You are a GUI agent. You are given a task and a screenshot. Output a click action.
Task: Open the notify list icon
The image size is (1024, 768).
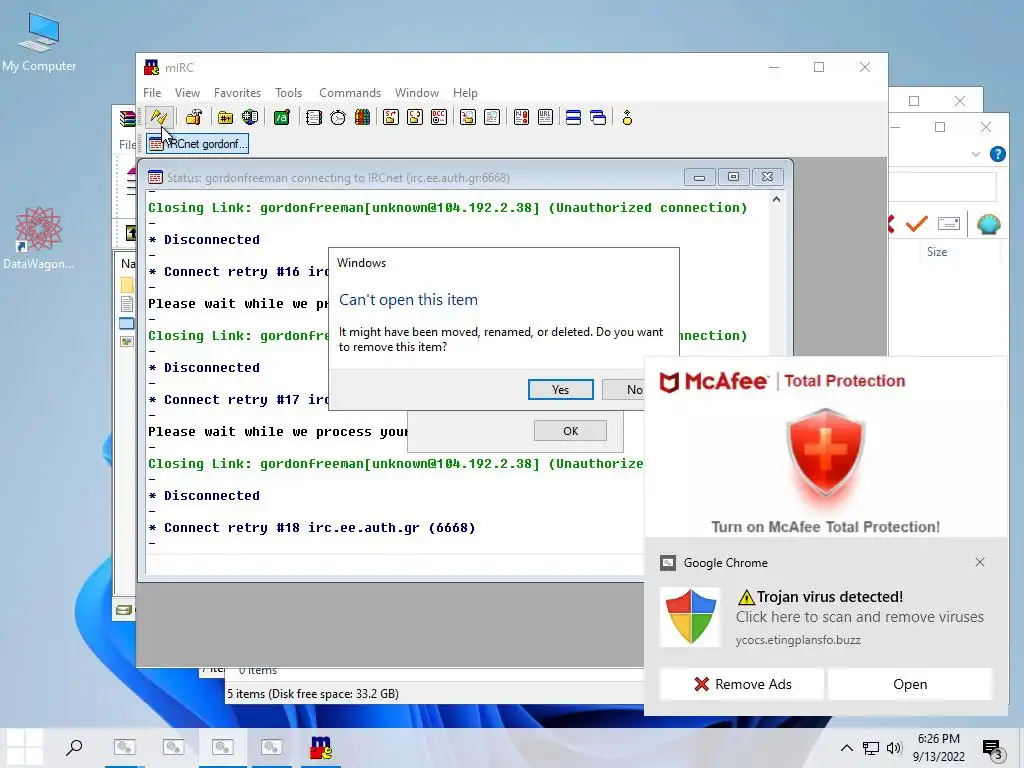click(521, 118)
